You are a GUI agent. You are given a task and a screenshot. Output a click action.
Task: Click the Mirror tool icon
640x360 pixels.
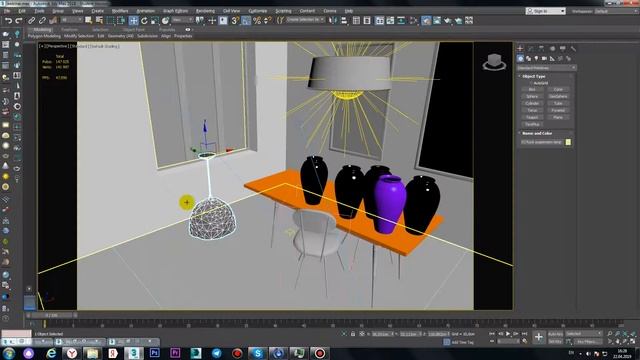[x=333, y=20]
